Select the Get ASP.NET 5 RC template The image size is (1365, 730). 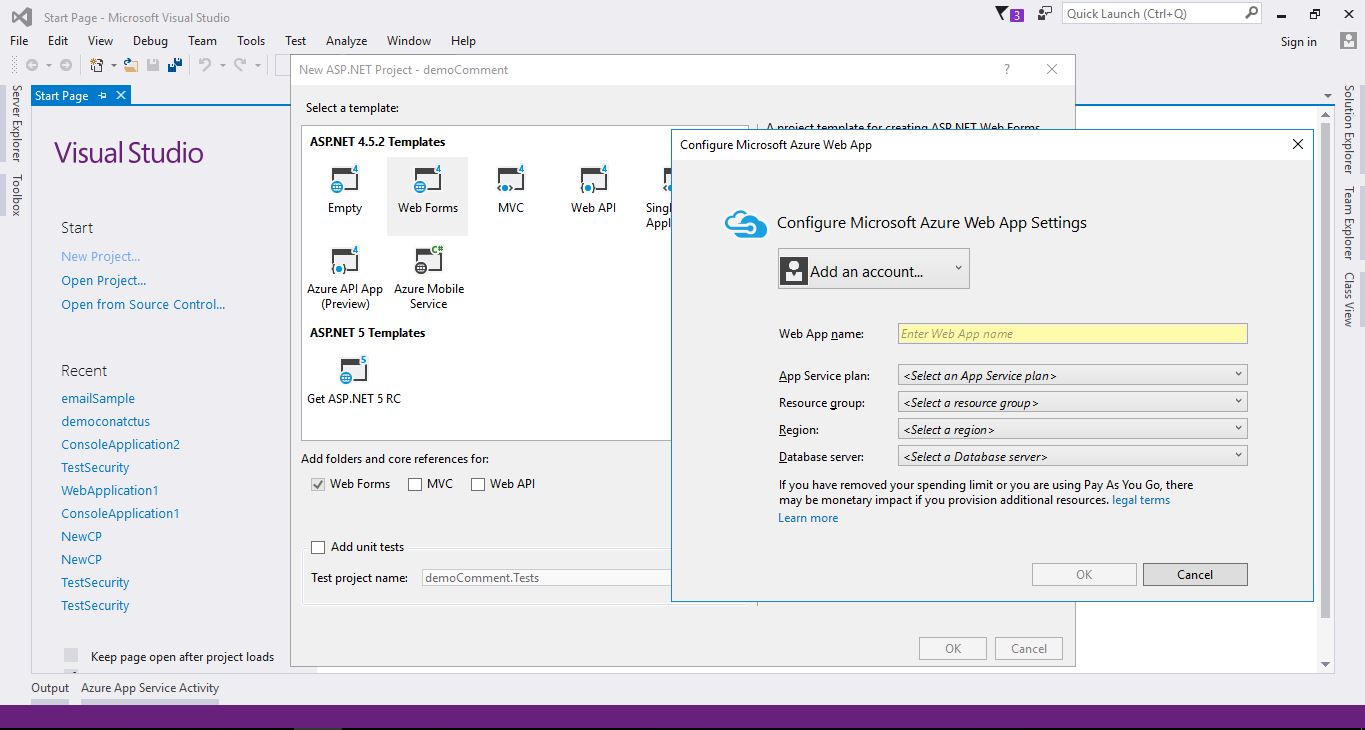tap(354, 380)
